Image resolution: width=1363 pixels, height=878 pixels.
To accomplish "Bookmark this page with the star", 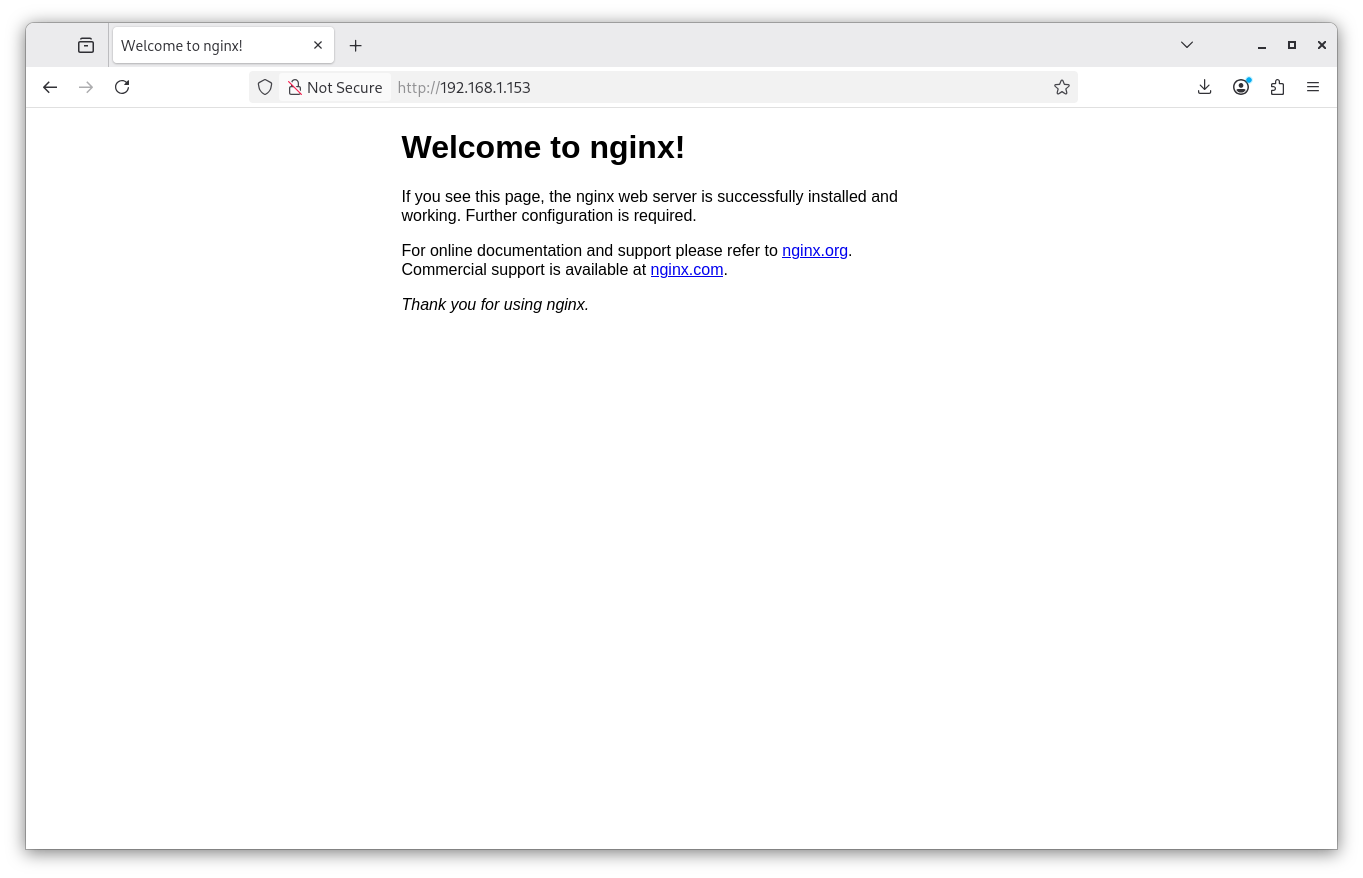I will click(x=1062, y=87).
